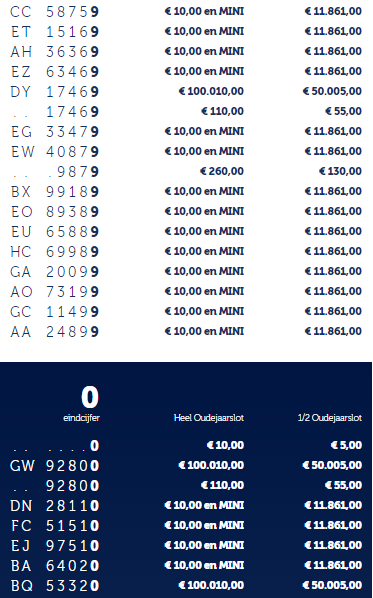The height and width of the screenshot is (598, 373).
Task: Select lot number DN 28110
Action: pos(55,506)
